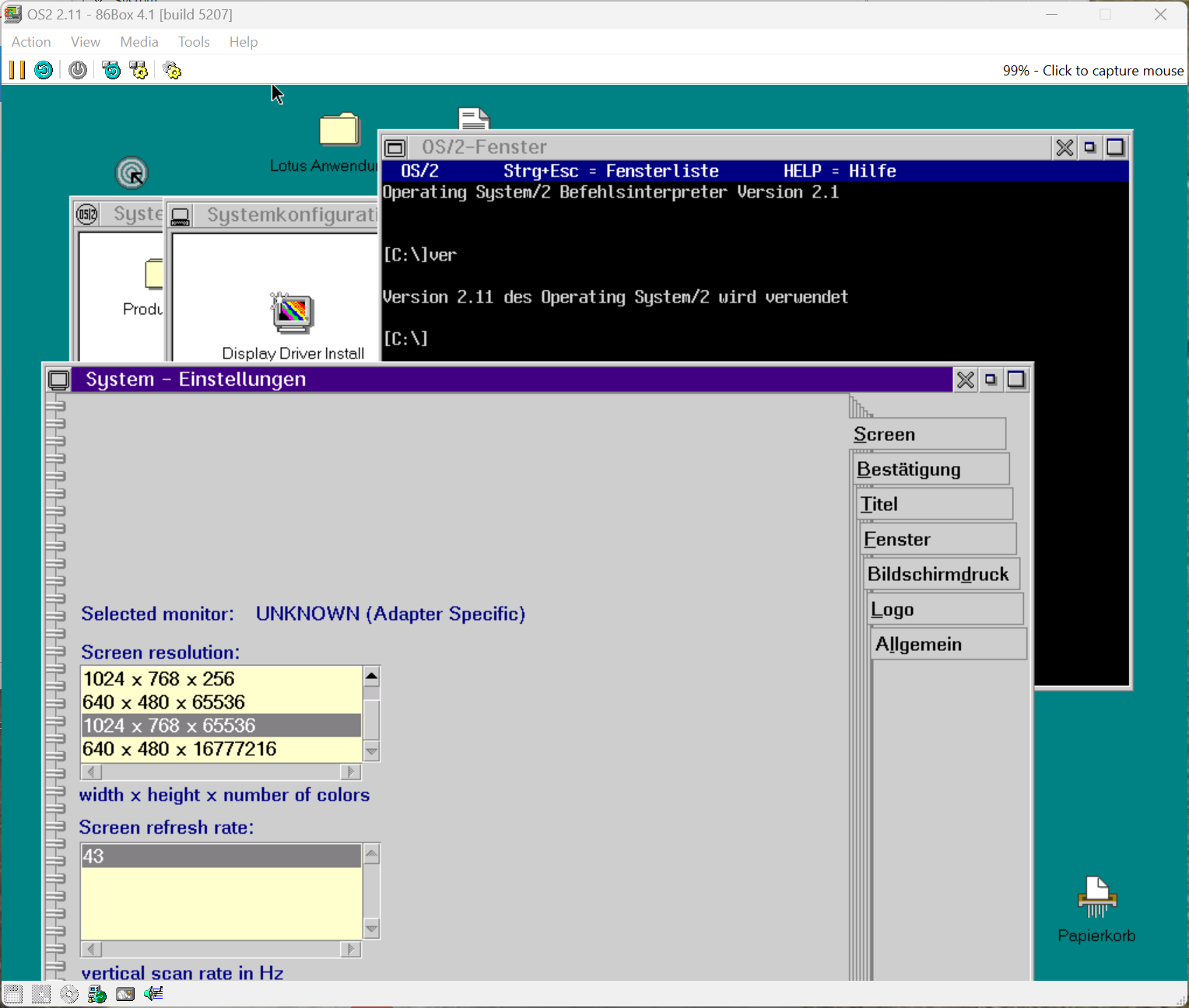Switch to the Bestätigung notebook tab
The image size is (1189, 1008).
[931, 469]
